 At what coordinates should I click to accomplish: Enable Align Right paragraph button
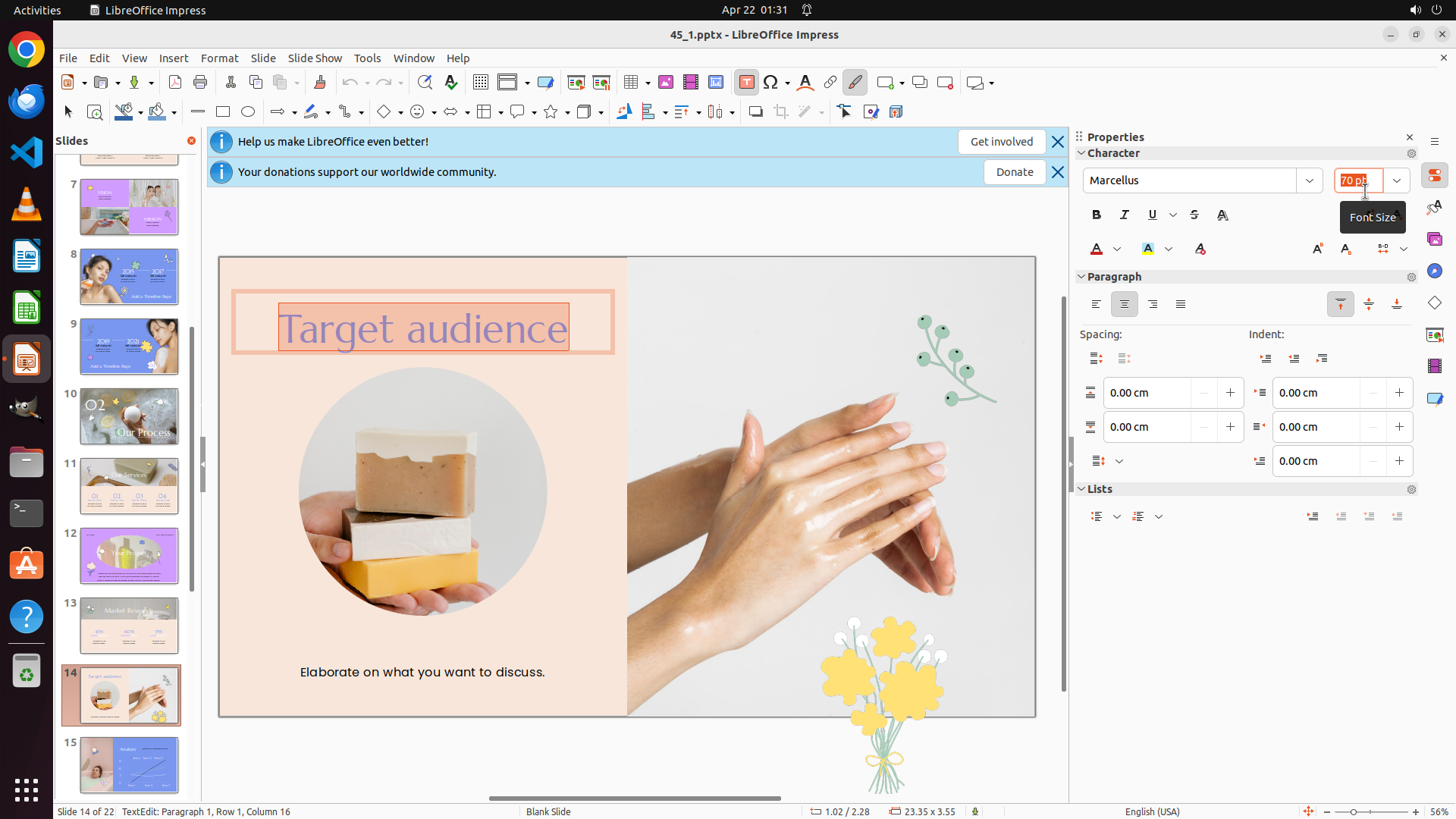coord(1153,304)
